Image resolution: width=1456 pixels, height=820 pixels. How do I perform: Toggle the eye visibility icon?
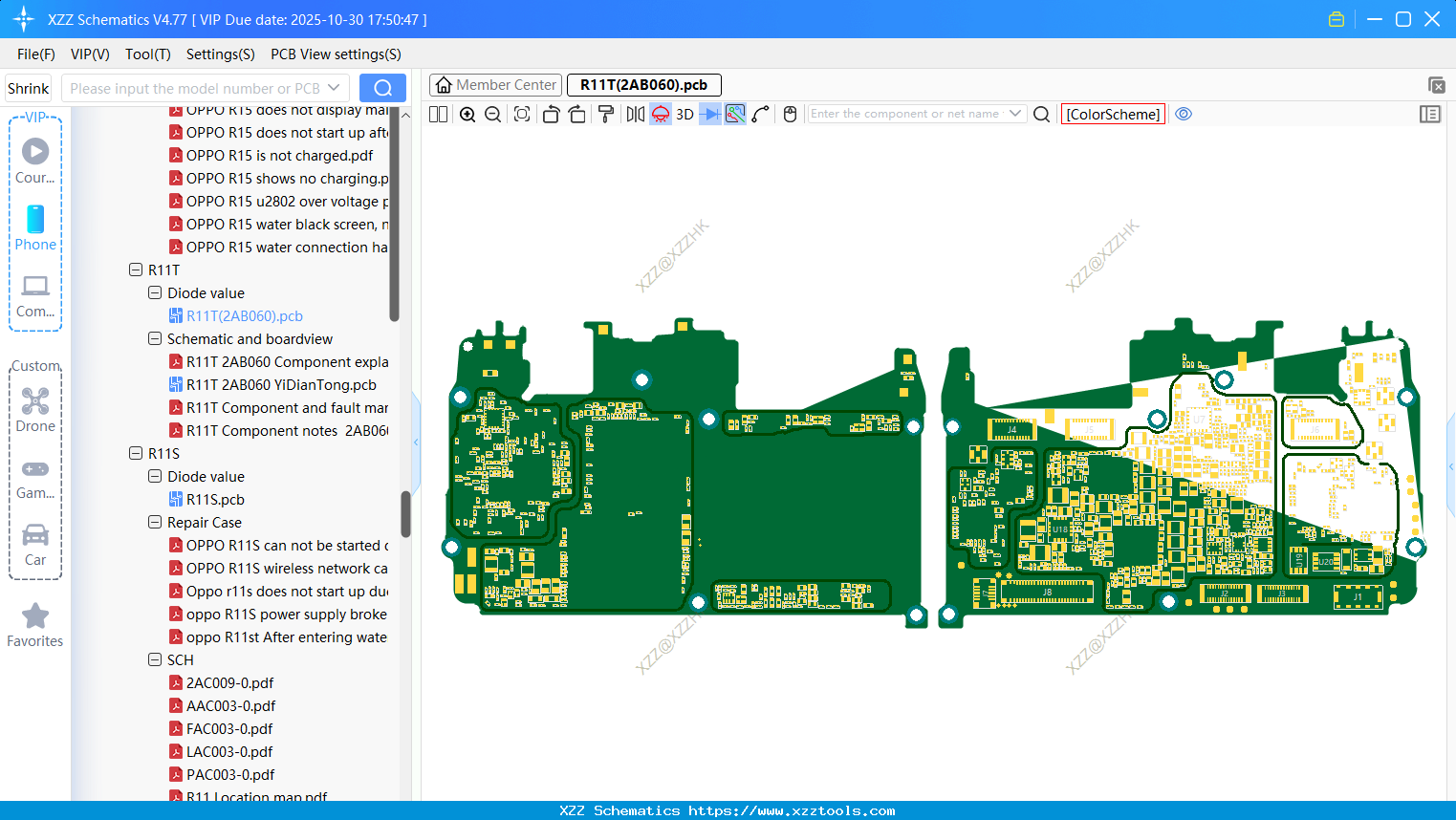click(x=1184, y=114)
